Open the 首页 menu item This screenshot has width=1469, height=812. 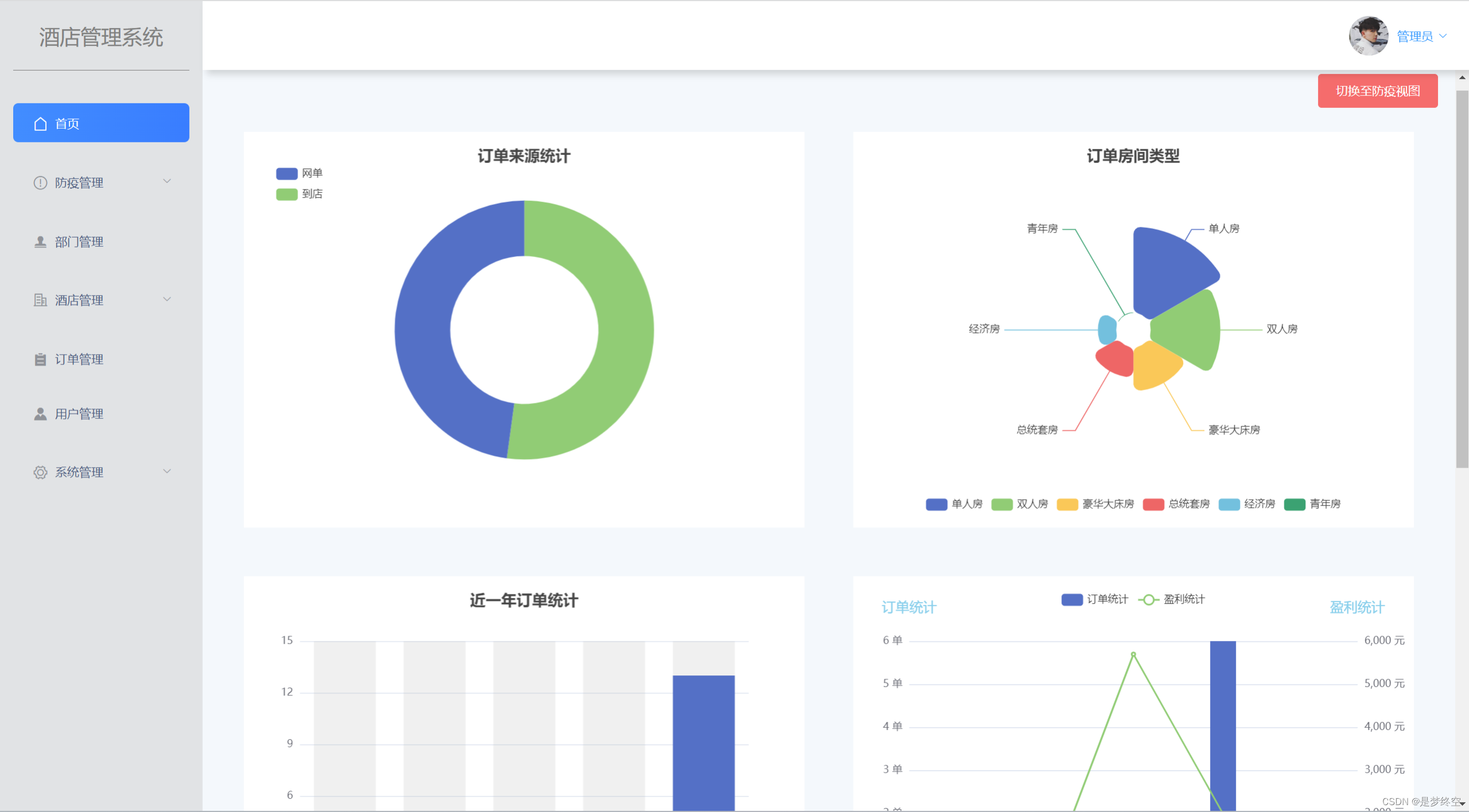[101, 123]
